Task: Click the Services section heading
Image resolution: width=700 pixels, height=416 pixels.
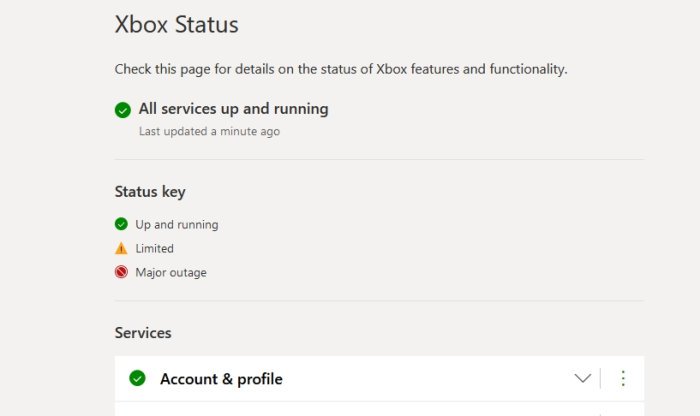Action: [143, 333]
